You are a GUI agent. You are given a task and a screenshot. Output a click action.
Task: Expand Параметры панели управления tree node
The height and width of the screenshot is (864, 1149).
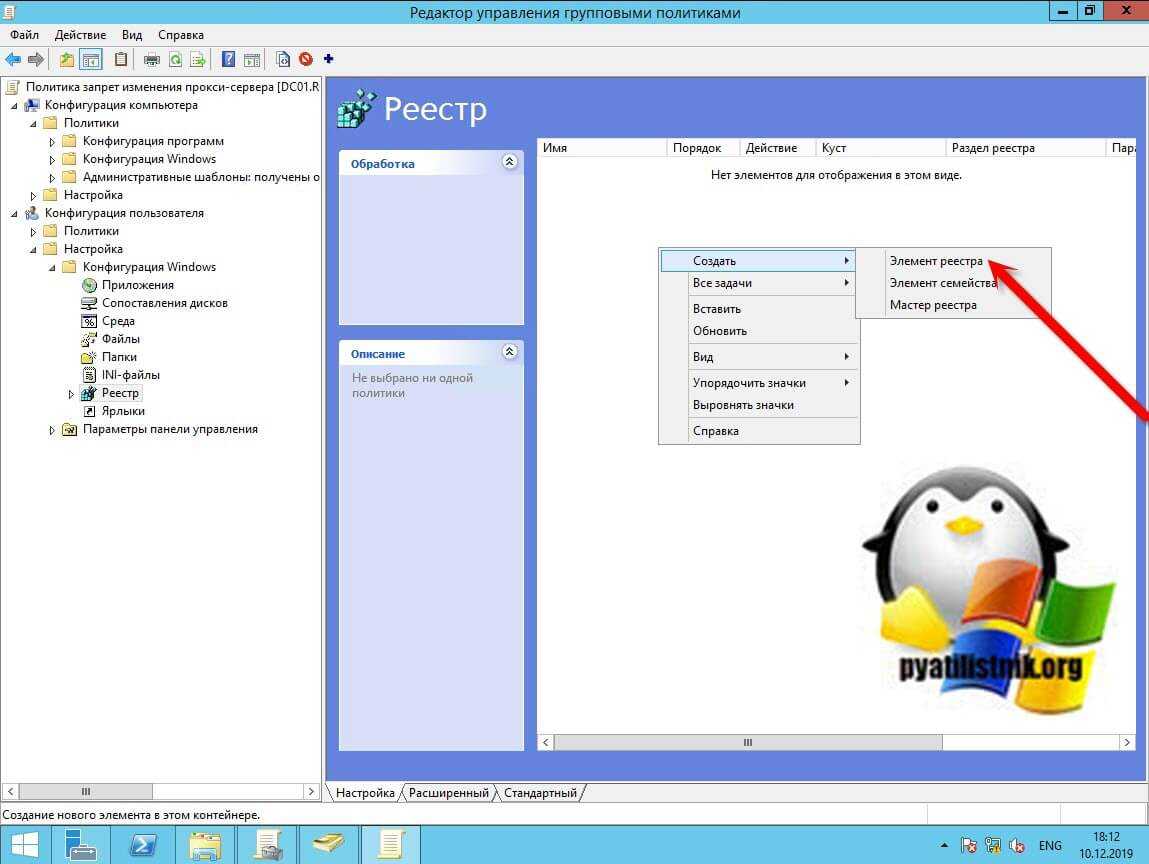[x=53, y=430]
